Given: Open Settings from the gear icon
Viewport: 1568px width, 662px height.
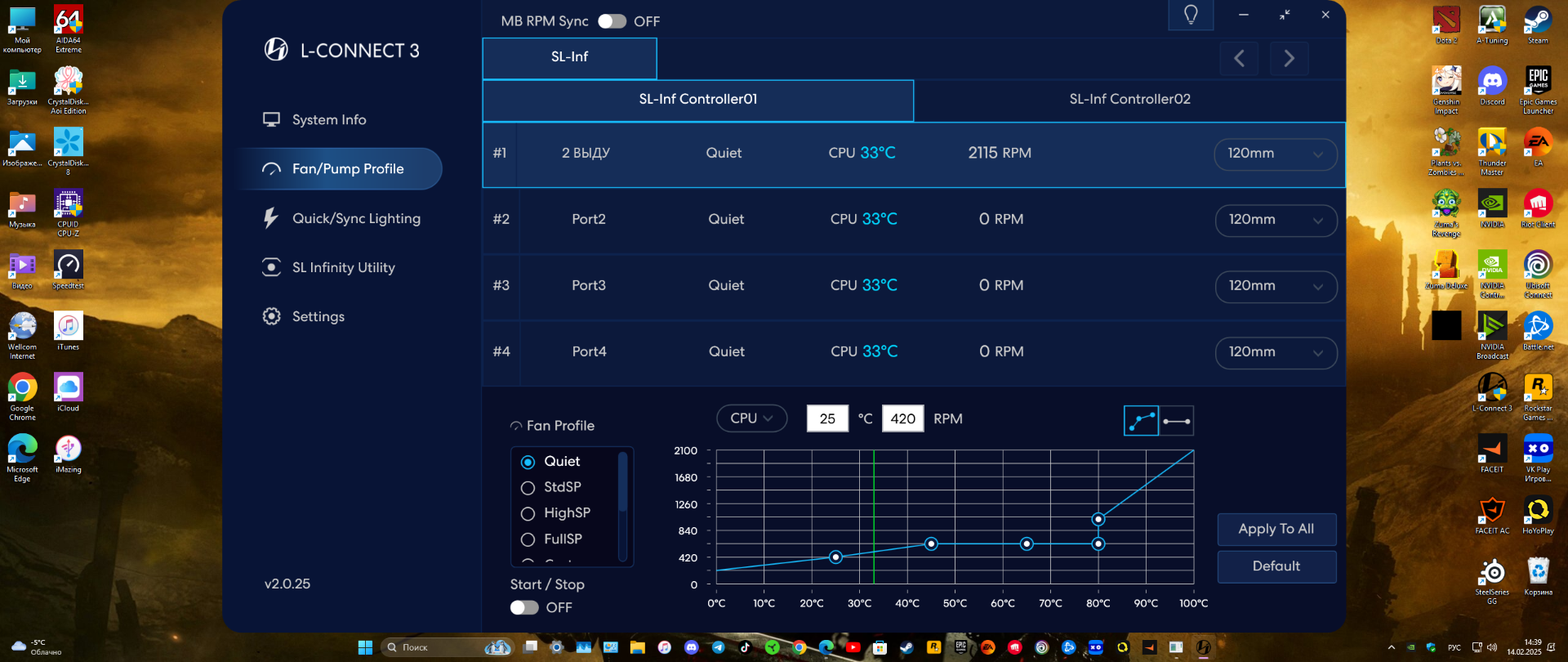Looking at the screenshot, I should coord(272,316).
